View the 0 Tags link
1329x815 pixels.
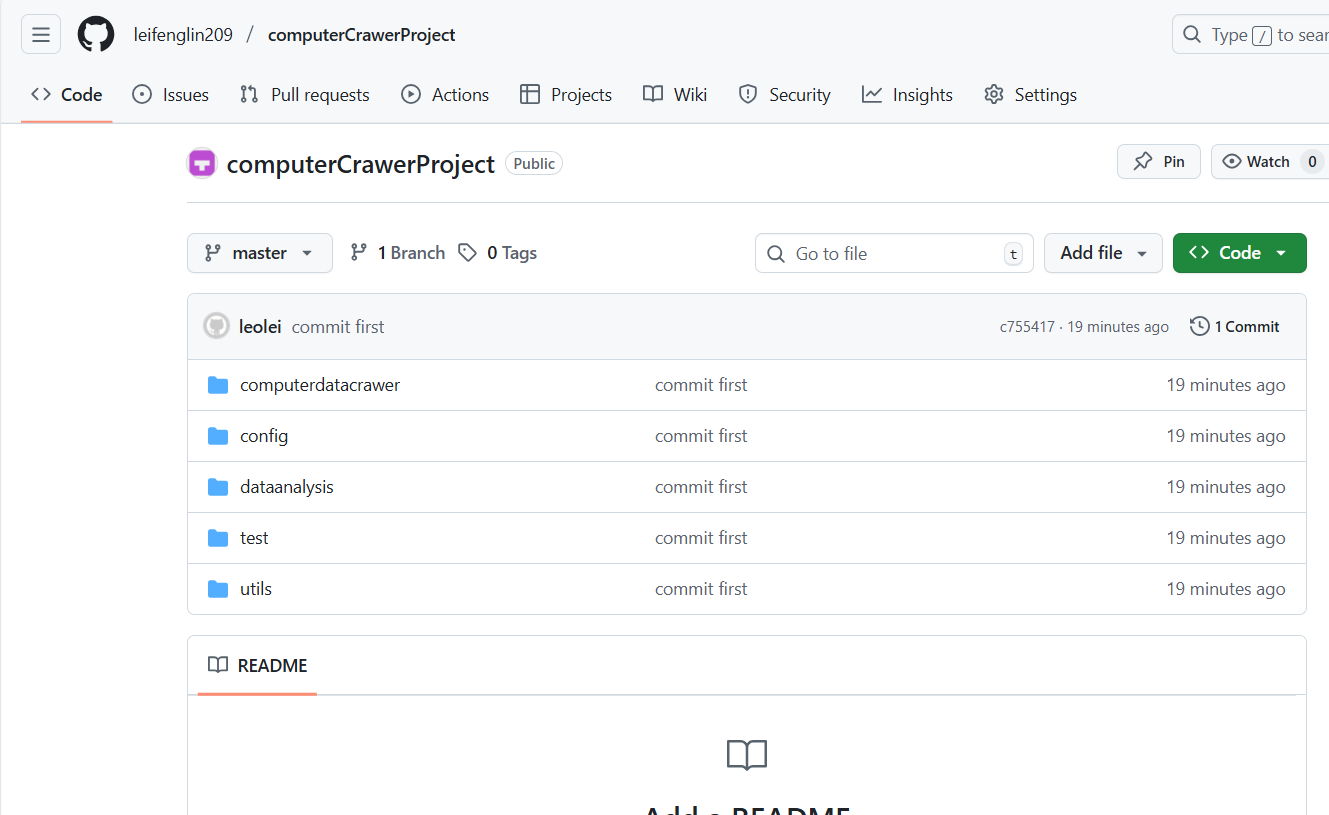[x=497, y=253]
